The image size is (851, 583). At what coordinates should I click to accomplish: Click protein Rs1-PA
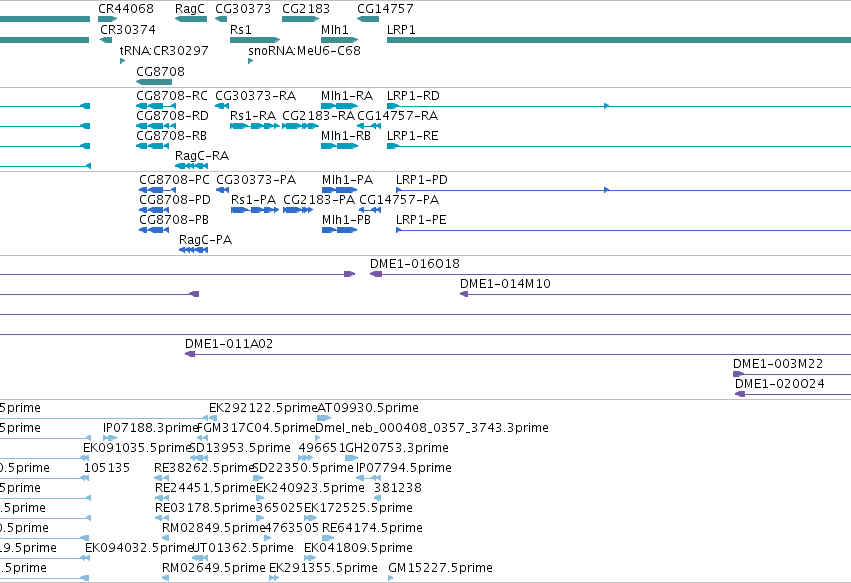[x=253, y=200]
